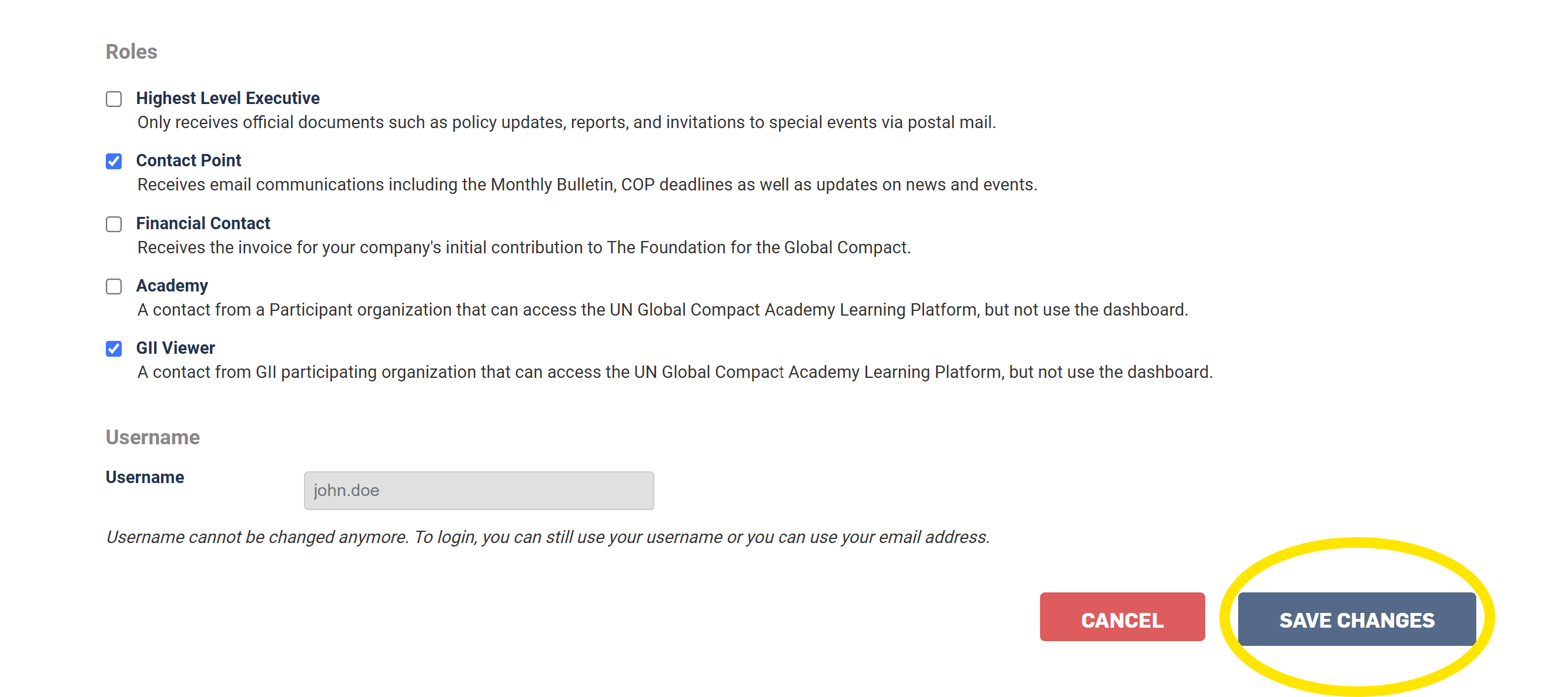
Task: Click the invoice description under Financial Contact
Action: tap(523, 247)
